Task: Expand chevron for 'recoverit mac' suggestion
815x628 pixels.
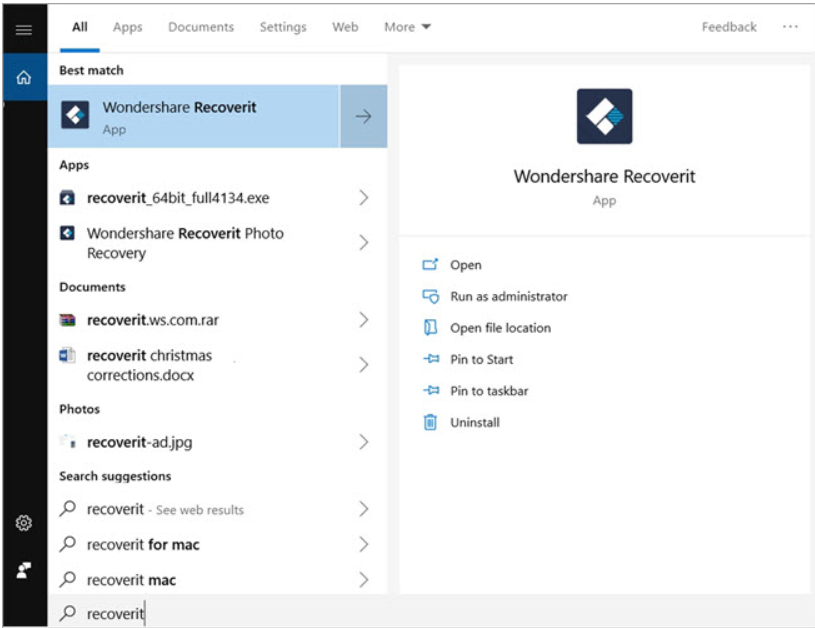Action: (364, 580)
